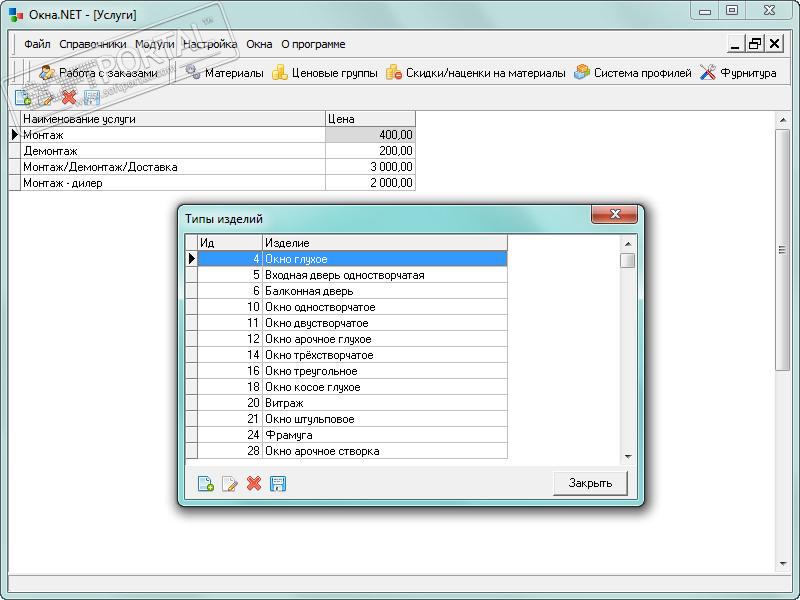
Task: Click the 400,00 price cell
Action: pos(370,135)
